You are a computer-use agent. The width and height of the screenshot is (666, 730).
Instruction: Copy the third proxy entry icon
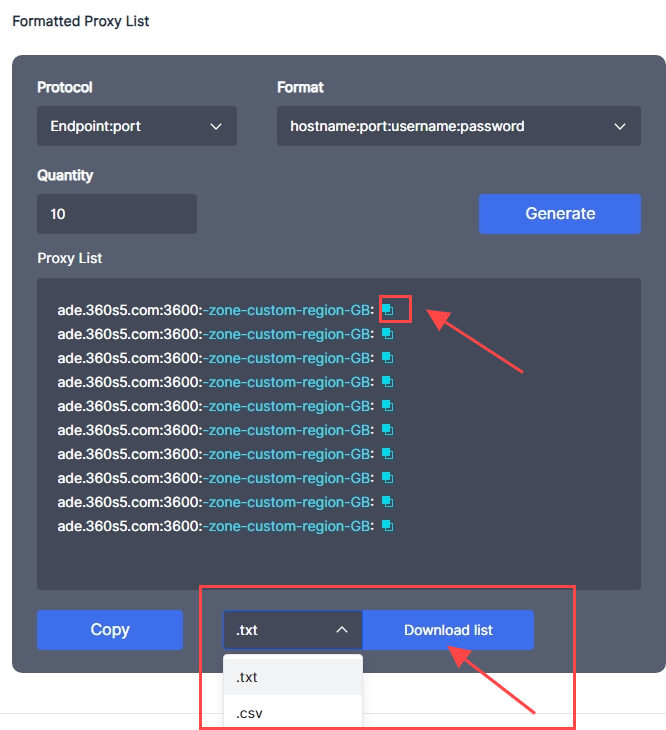click(x=388, y=358)
